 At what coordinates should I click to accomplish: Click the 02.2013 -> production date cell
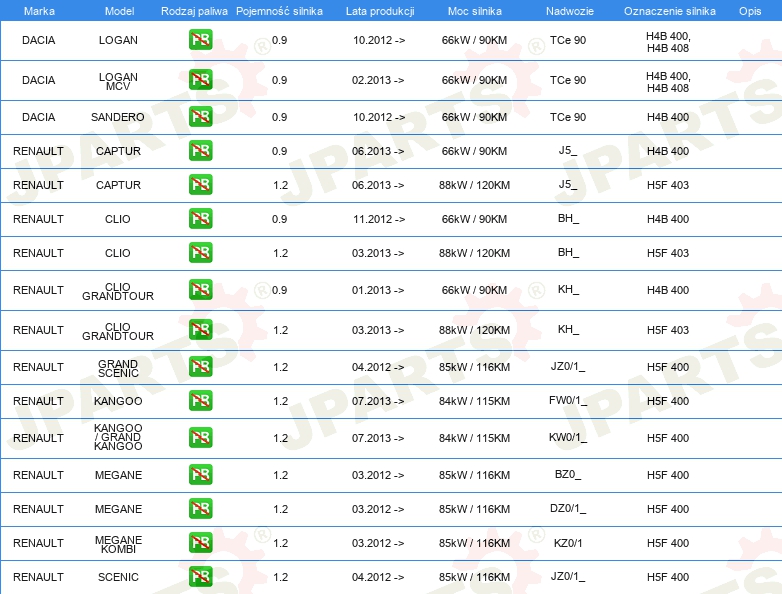(378, 80)
